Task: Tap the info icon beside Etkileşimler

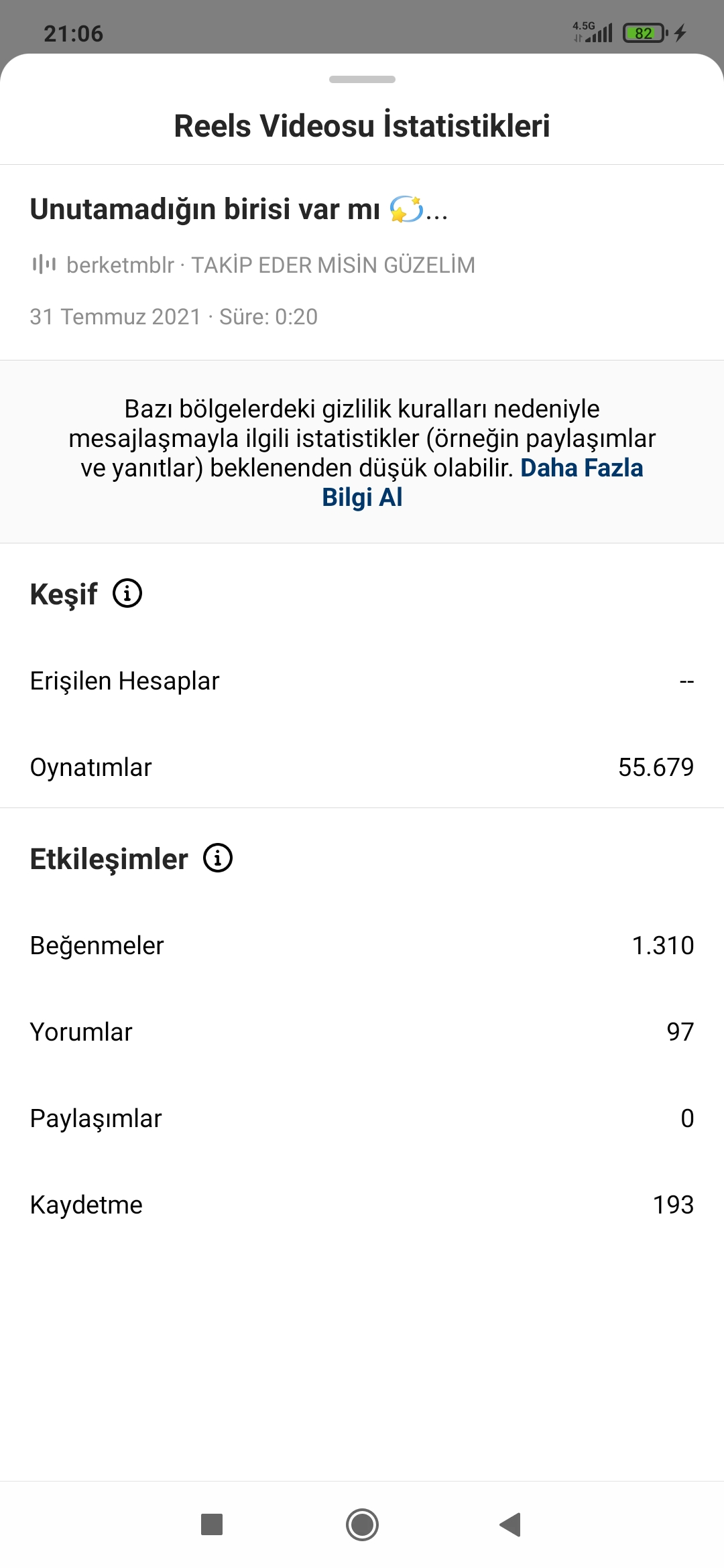Action: [218, 858]
